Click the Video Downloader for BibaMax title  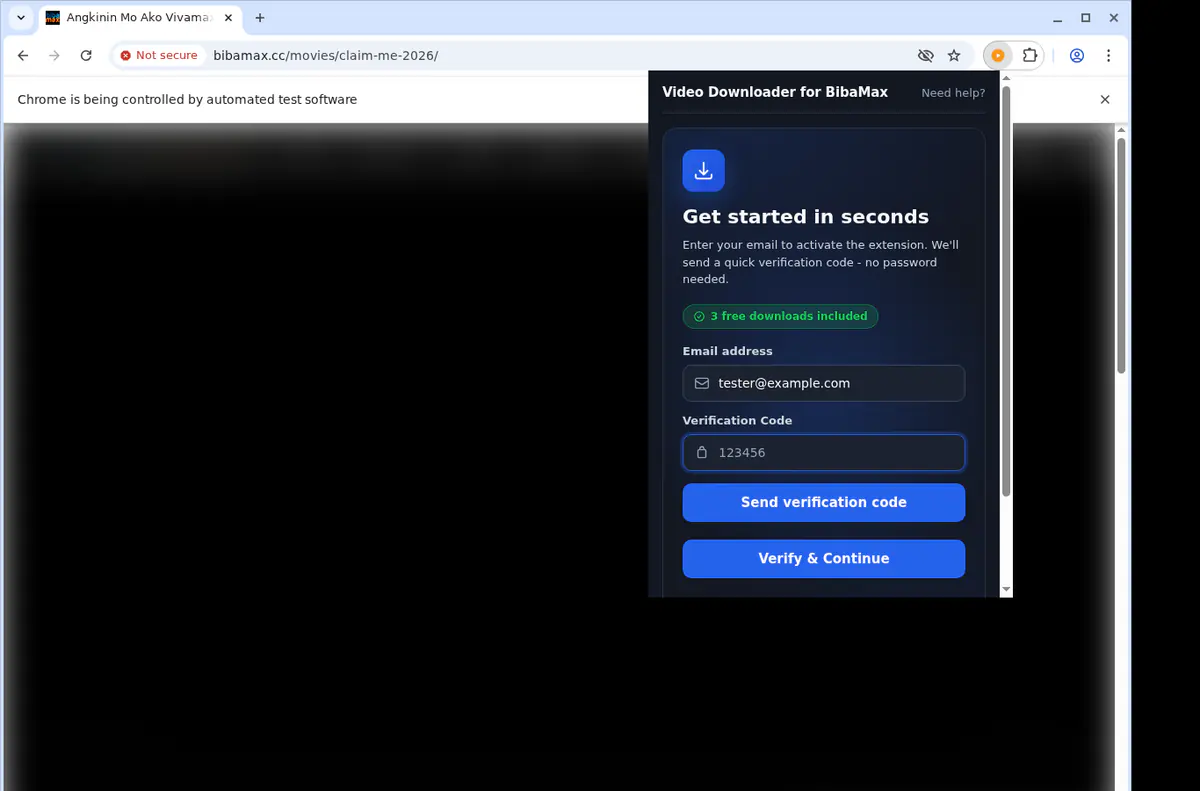pos(775,92)
